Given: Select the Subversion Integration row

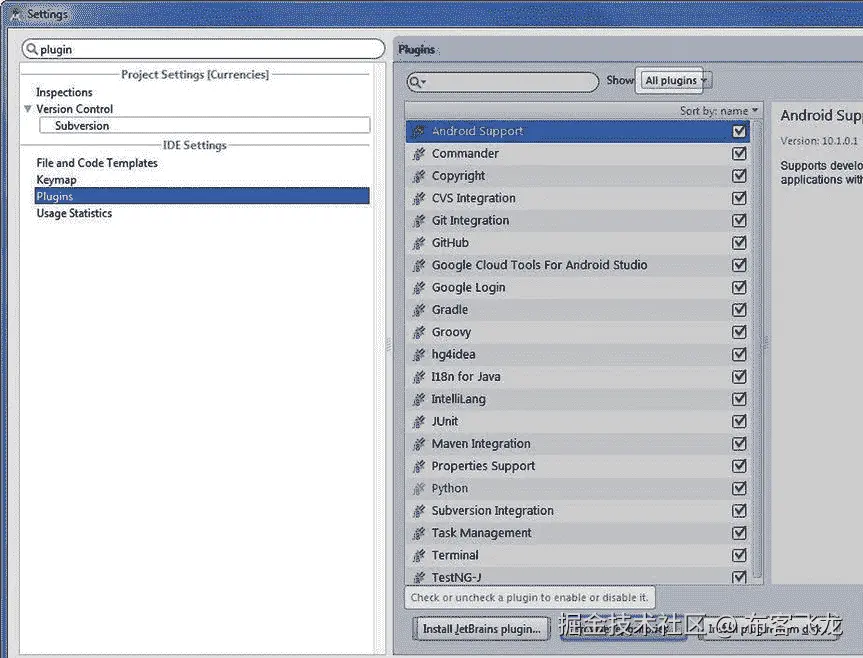Looking at the screenshot, I should pos(577,511).
